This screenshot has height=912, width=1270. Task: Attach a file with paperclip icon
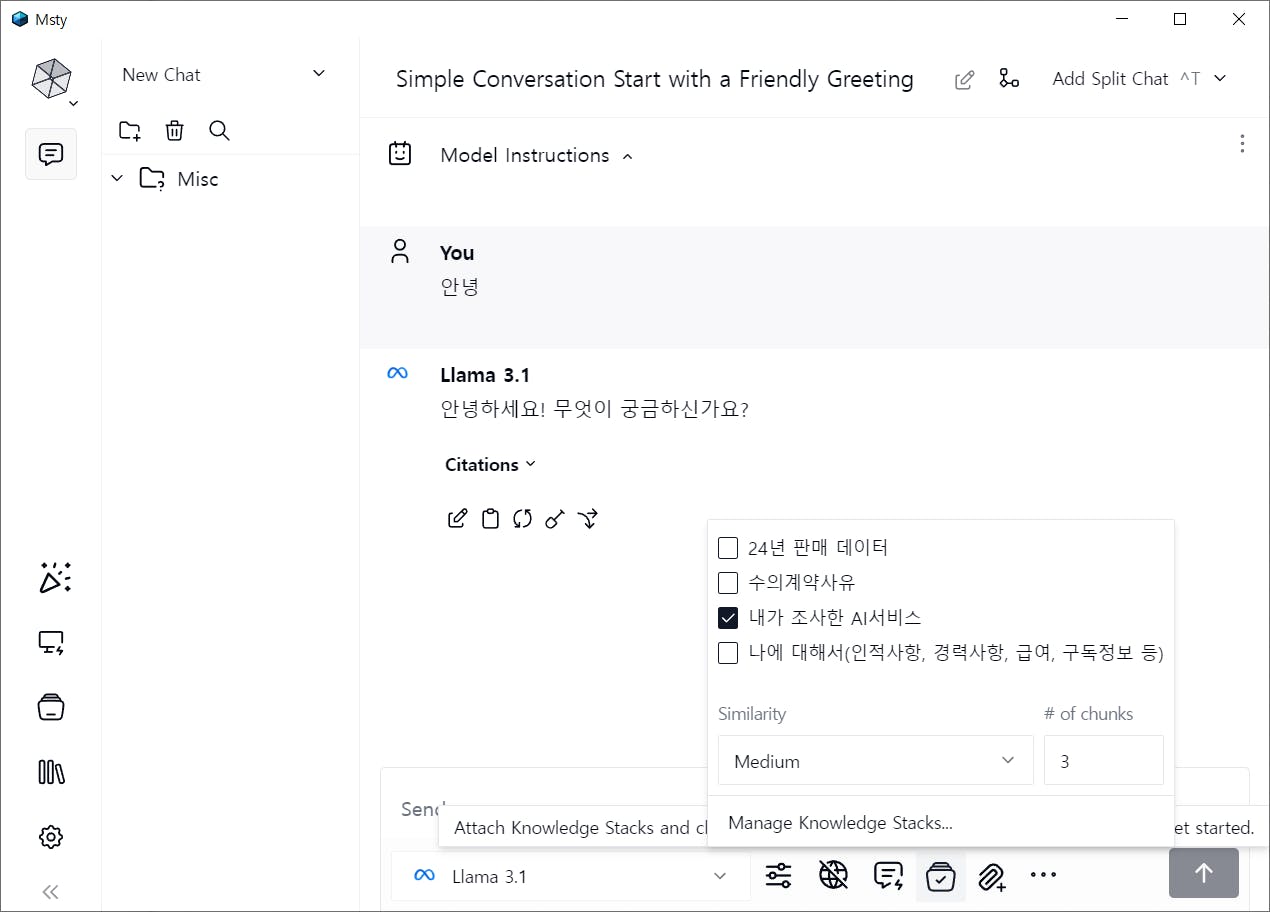[x=991, y=877]
